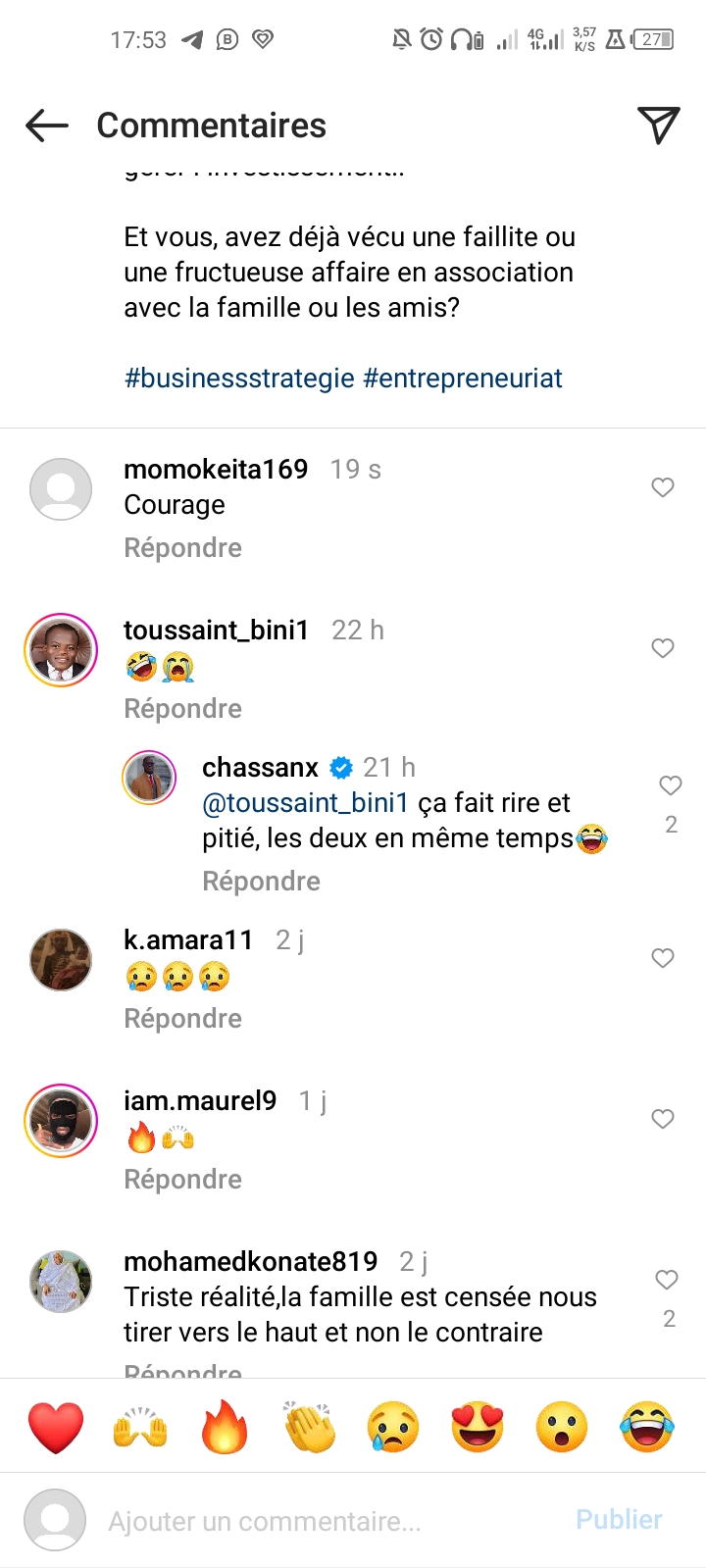706x1568 pixels.
Task: Insert the heart-eyes quick emoji
Action: click(x=478, y=1427)
